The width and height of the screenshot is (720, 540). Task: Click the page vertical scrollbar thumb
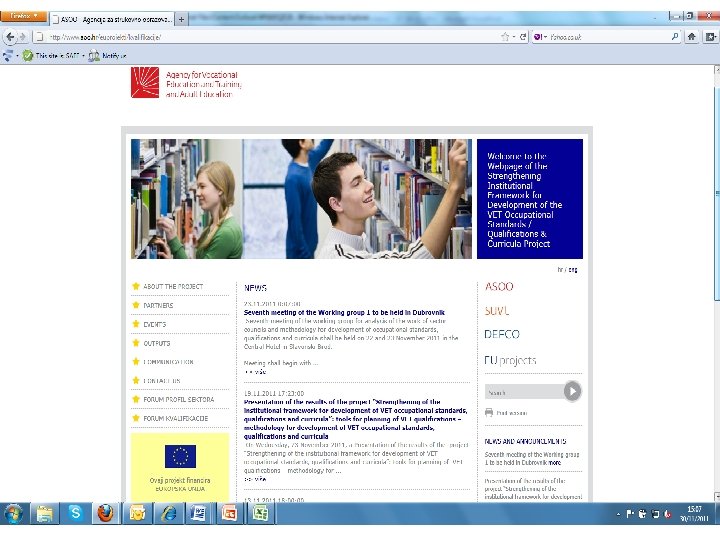[x=717, y=193]
